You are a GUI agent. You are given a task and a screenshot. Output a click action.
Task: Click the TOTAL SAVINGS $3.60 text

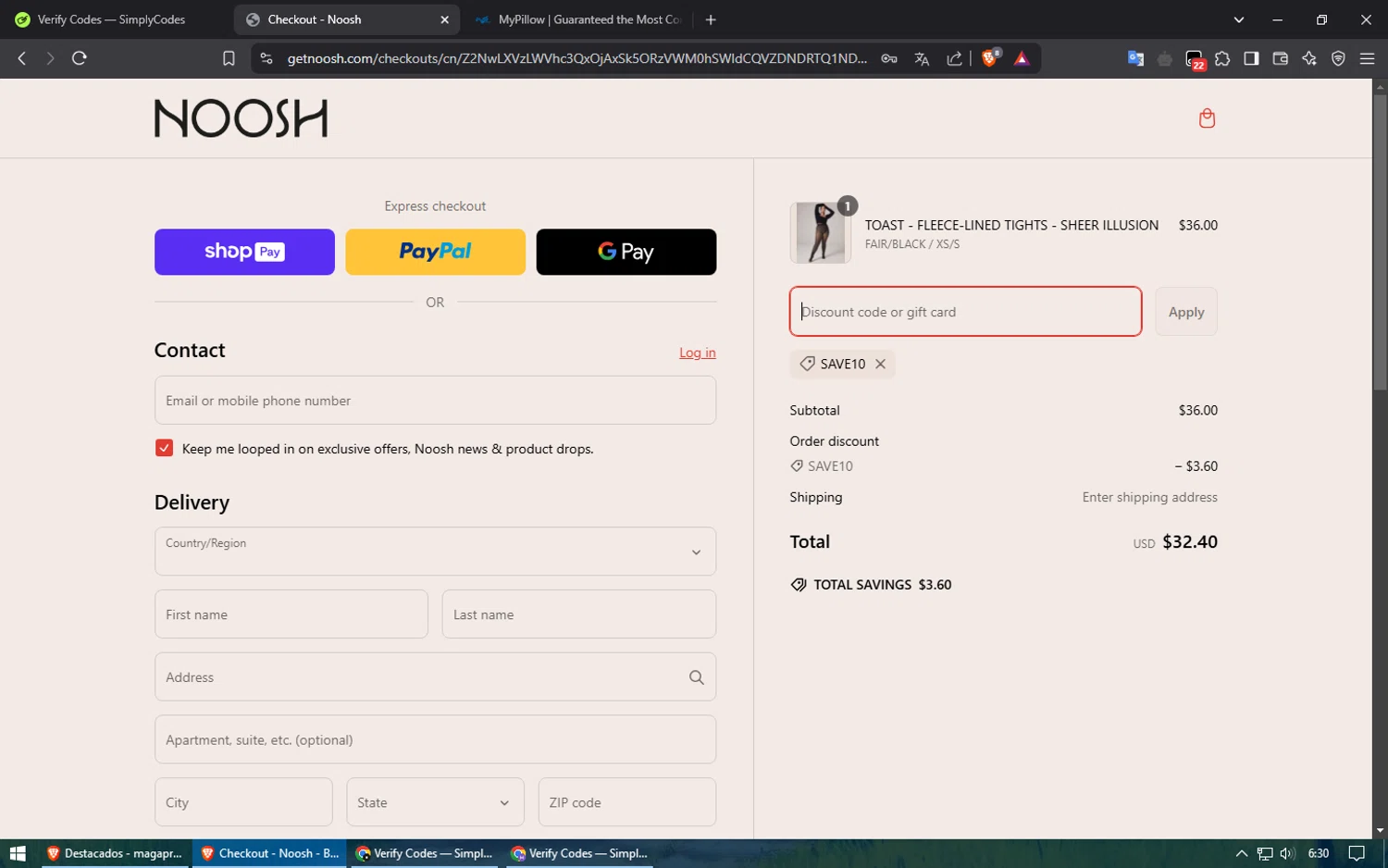883,585
